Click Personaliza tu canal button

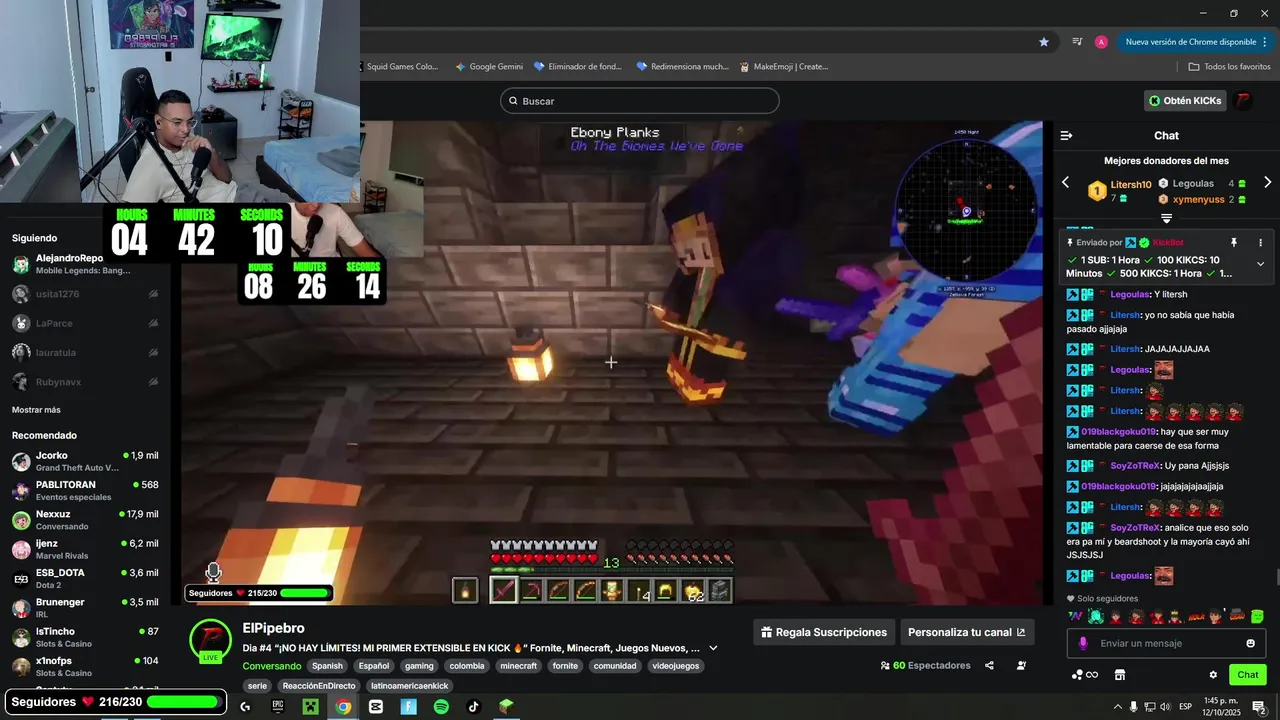[x=967, y=632]
